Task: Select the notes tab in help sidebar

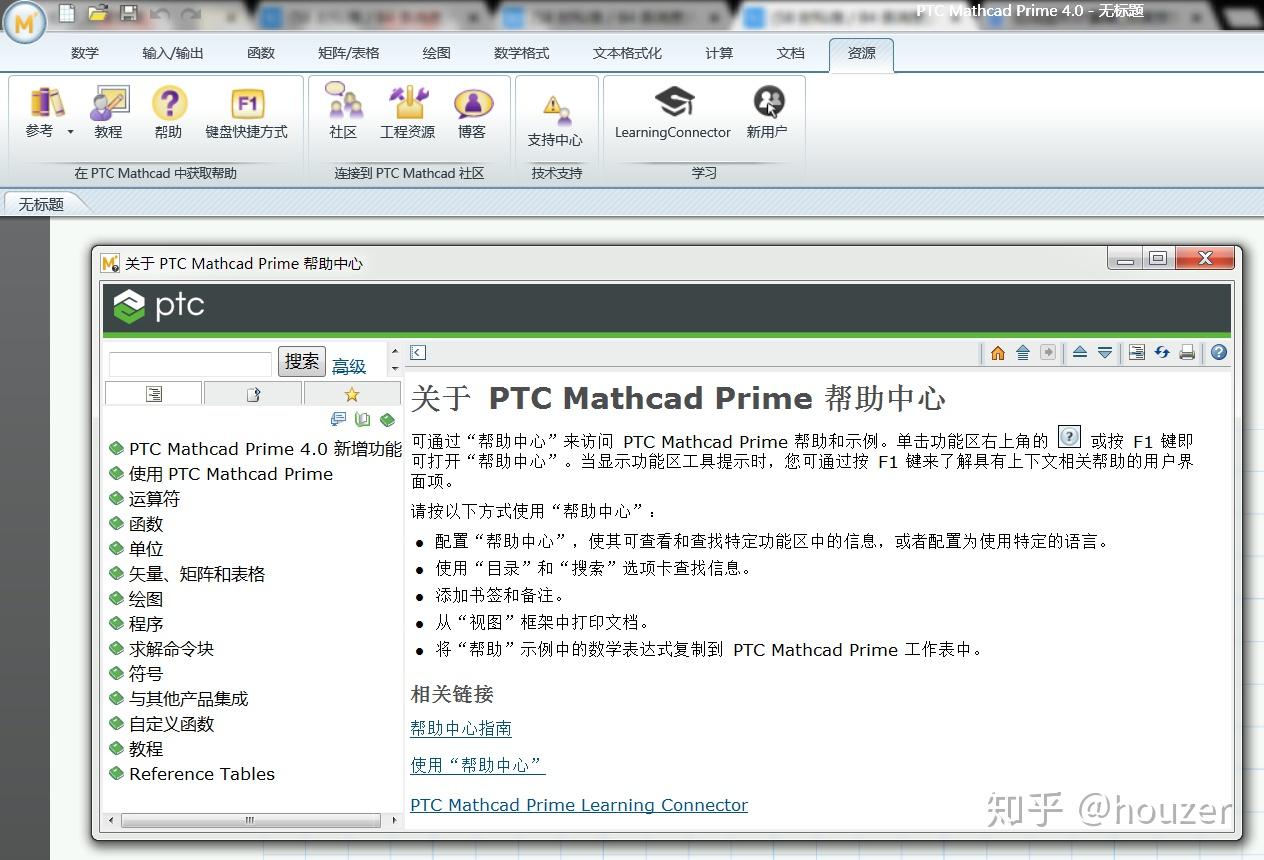Action: 253,394
